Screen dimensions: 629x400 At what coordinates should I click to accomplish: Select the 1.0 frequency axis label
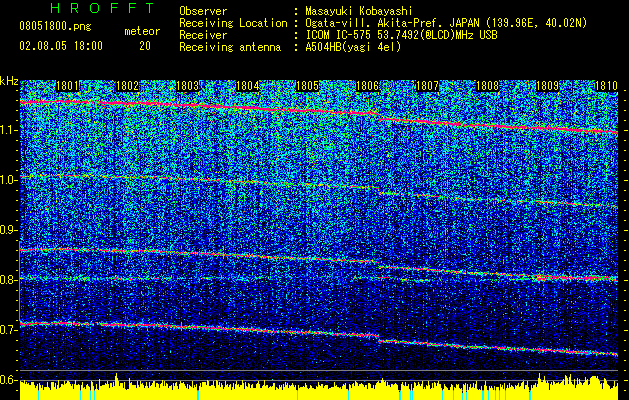click(x=9, y=180)
